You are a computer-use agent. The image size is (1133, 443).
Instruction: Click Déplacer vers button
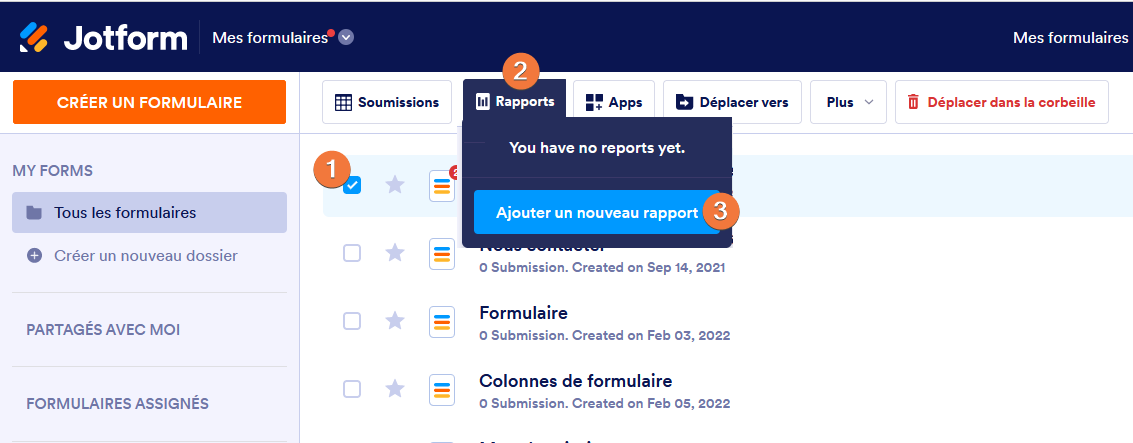tap(732, 102)
